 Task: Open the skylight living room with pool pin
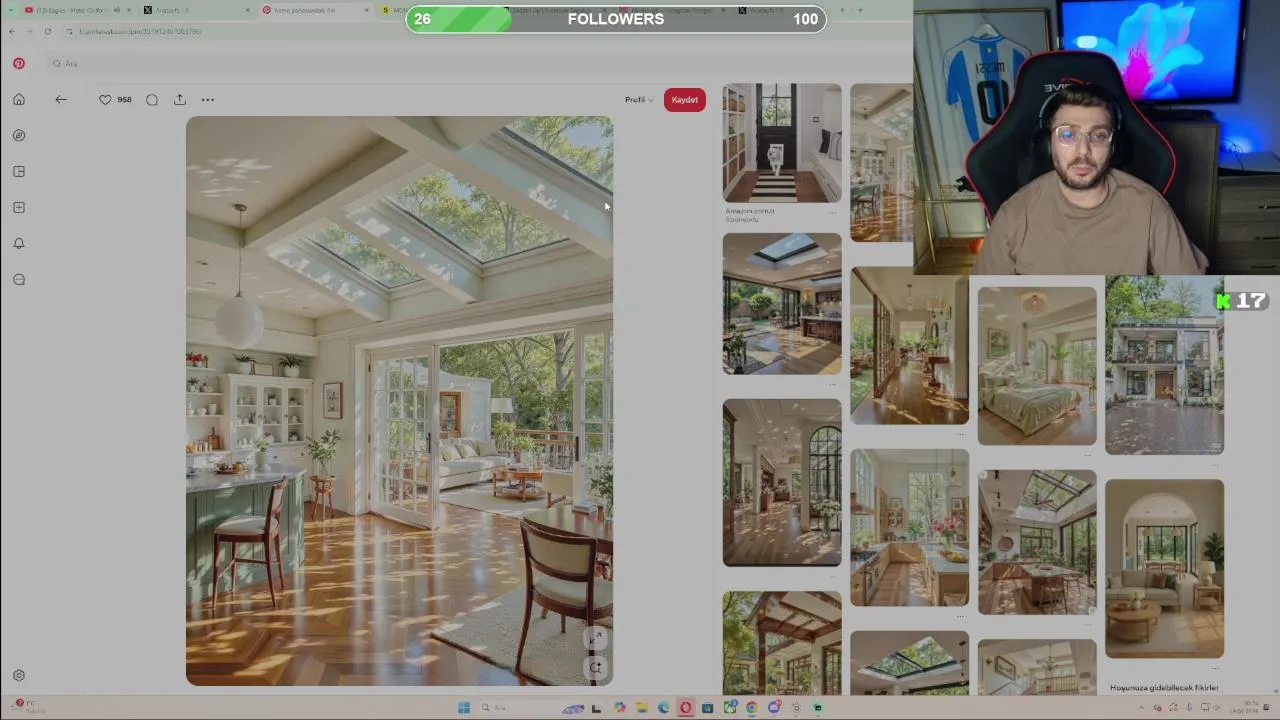pyautogui.click(x=782, y=304)
